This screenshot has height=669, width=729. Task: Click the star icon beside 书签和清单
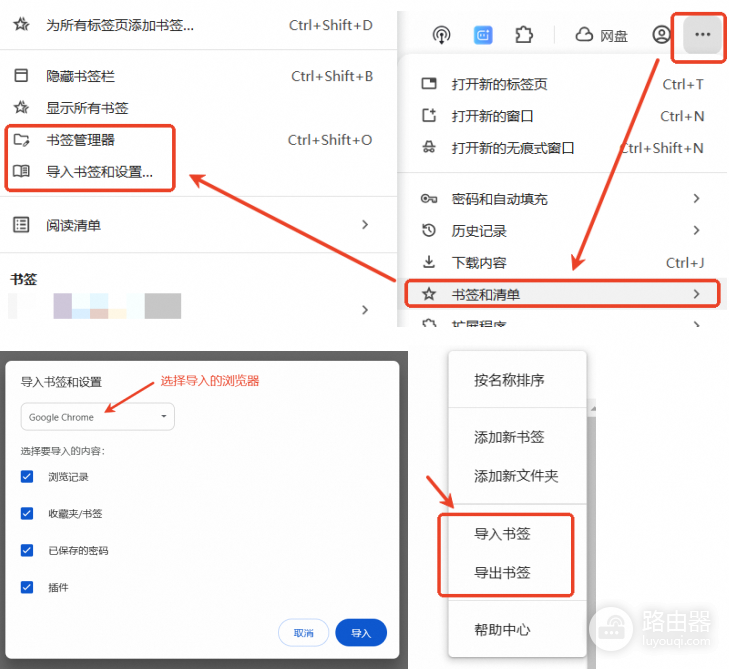click(x=429, y=294)
